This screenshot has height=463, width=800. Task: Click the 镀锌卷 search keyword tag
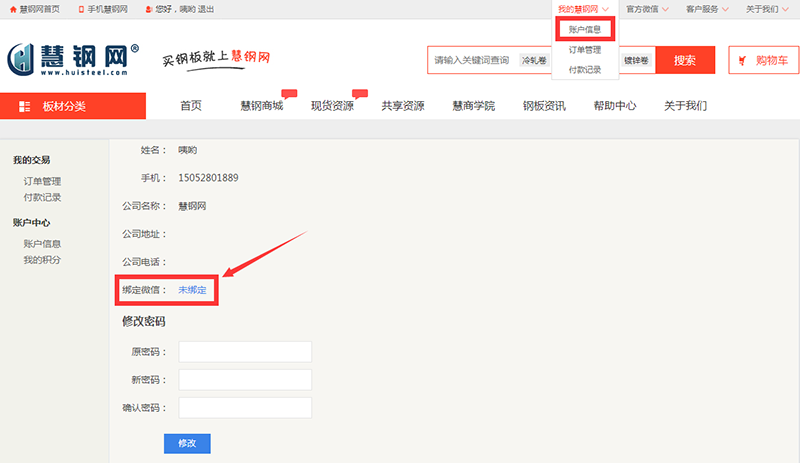(x=636, y=60)
